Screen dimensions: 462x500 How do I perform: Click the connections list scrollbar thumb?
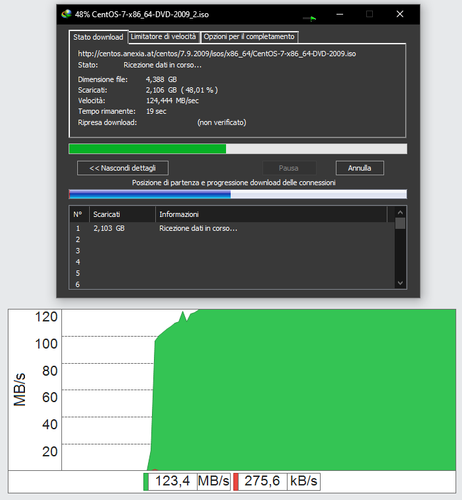[400, 223]
